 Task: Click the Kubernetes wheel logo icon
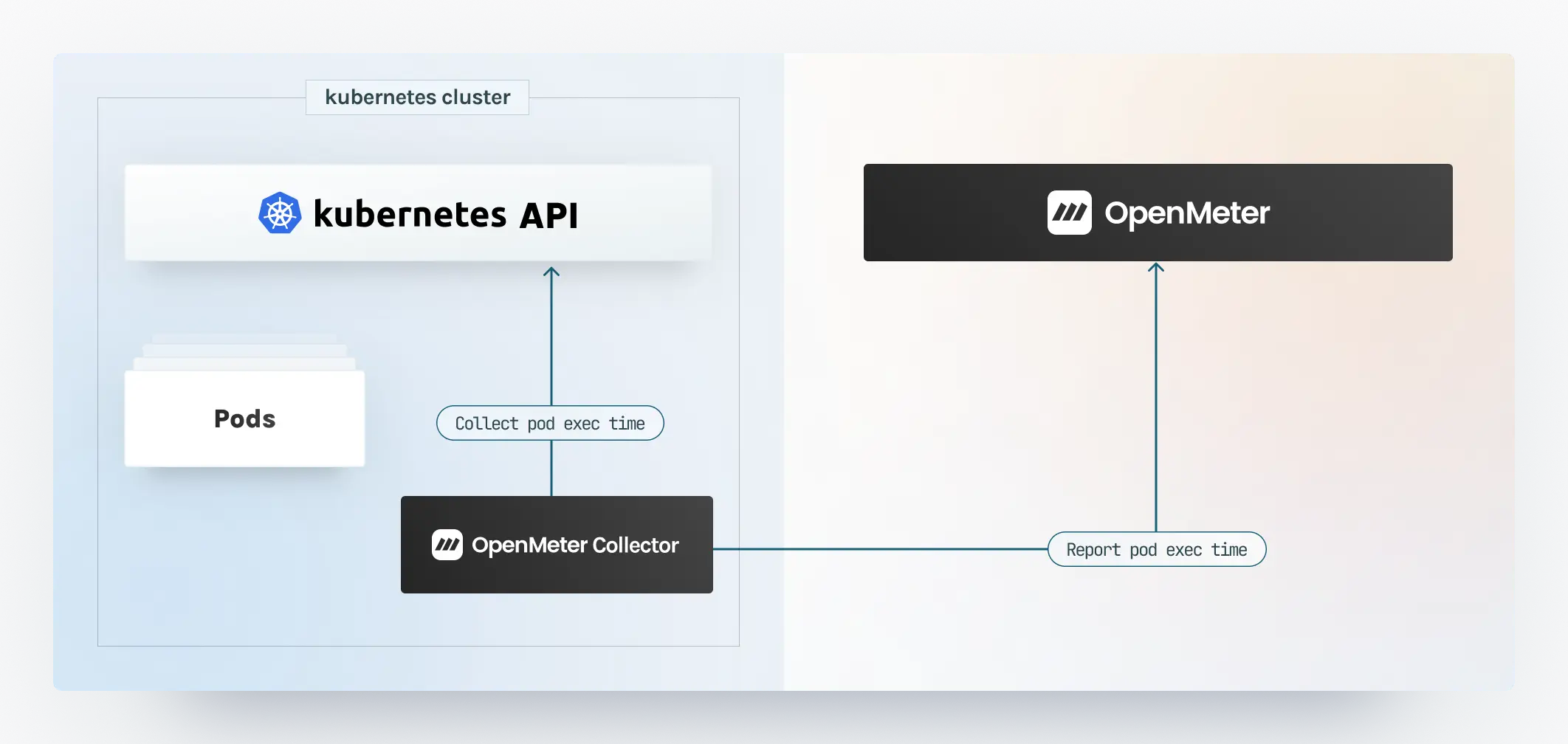(x=280, y=213)
